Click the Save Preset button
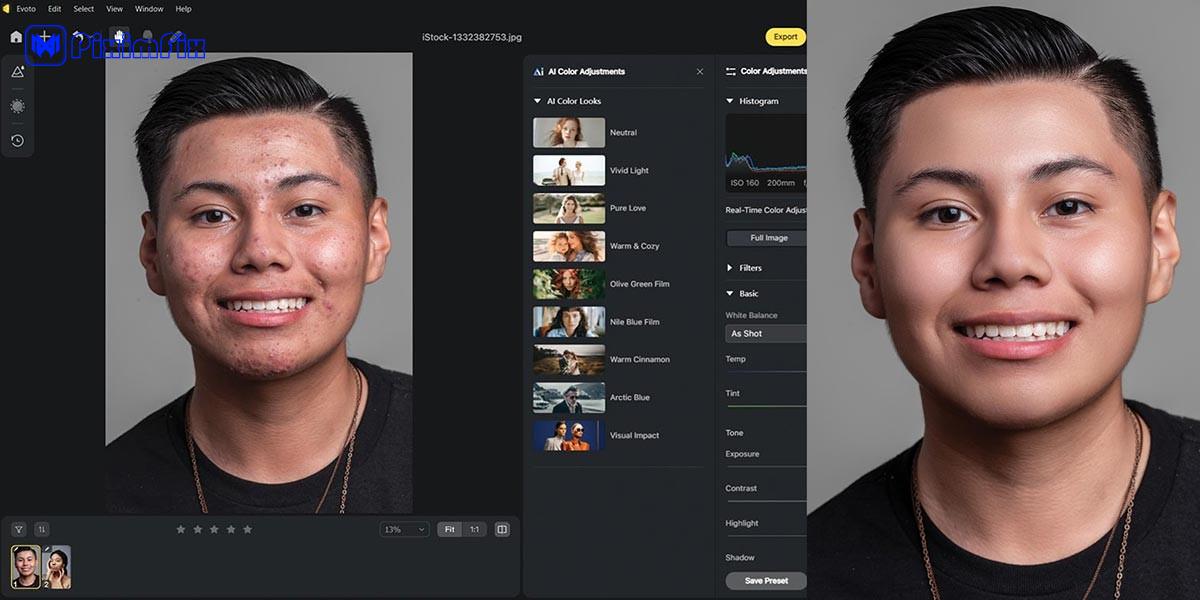This screenshot has height=600, width=1200. pyautogui.click(x=766, y=581)
